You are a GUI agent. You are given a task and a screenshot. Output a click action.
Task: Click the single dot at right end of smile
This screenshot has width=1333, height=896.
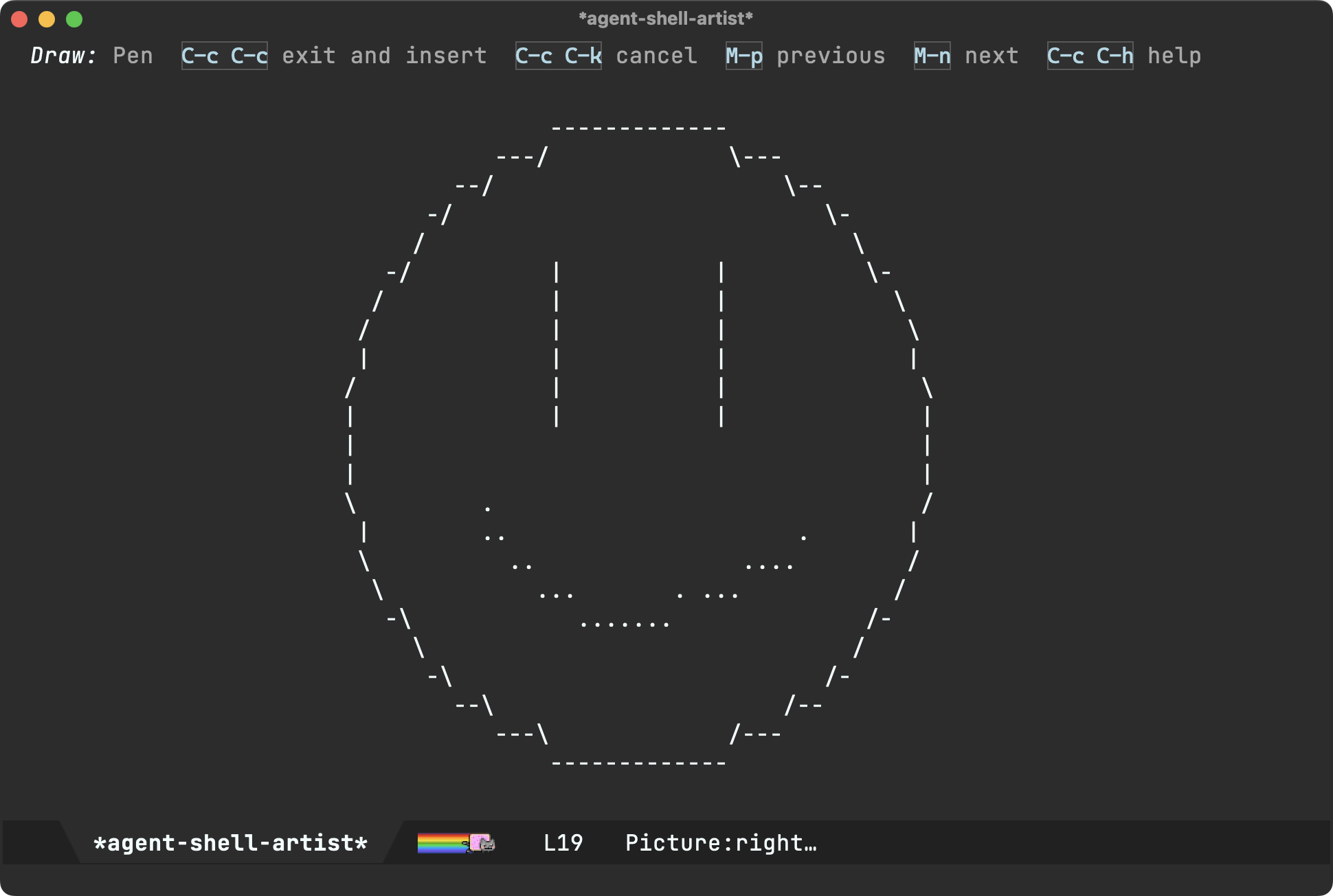pos(803,538)
